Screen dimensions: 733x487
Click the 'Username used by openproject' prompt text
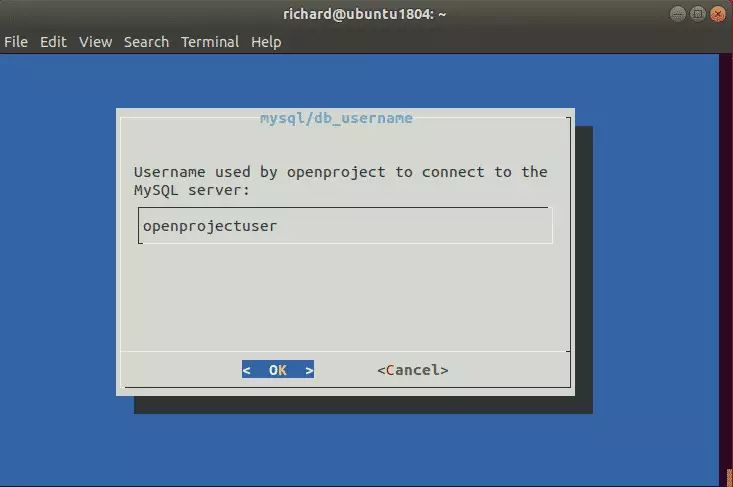point(340,181)
